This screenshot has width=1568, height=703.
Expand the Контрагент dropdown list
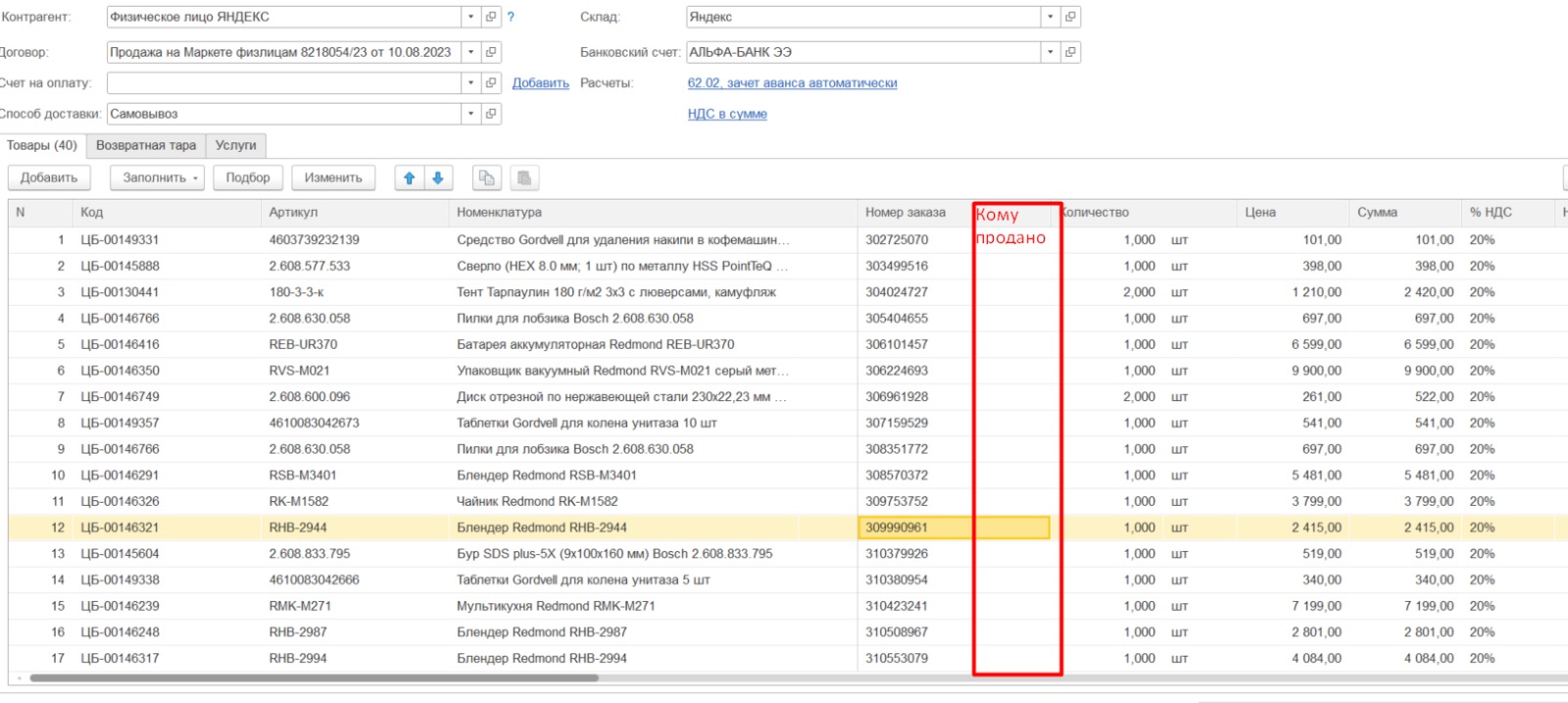tap(470, 17)
